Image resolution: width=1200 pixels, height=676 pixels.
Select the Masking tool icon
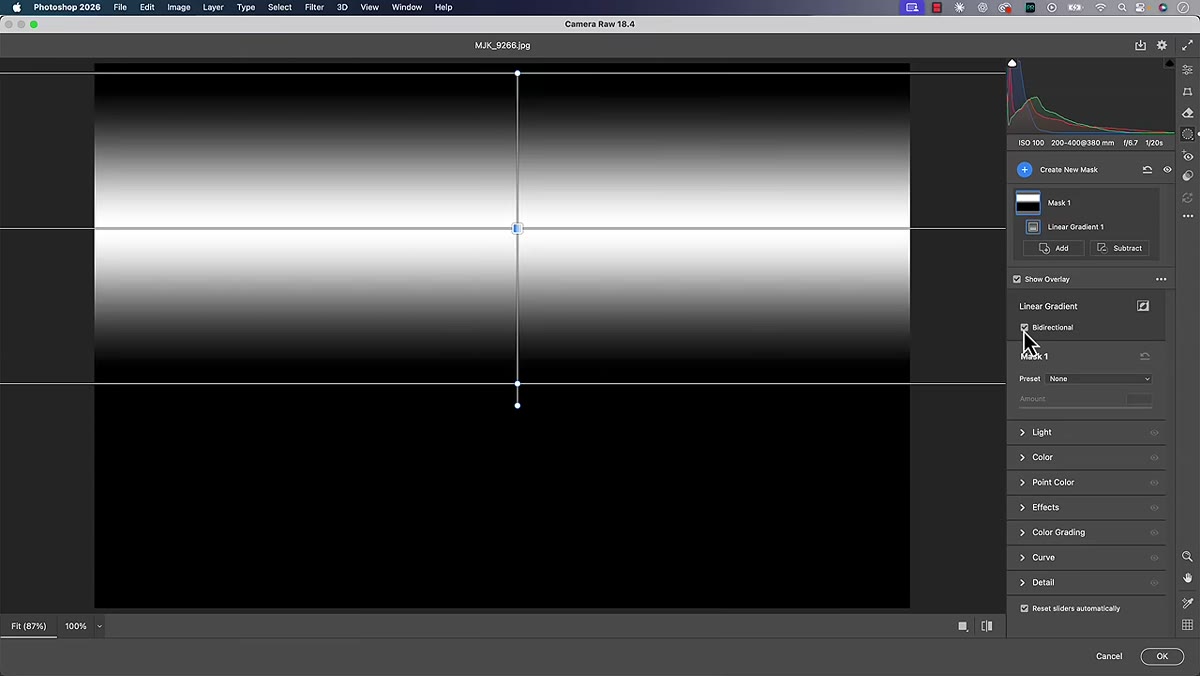pyautogui.click(x=1187, y=134)
